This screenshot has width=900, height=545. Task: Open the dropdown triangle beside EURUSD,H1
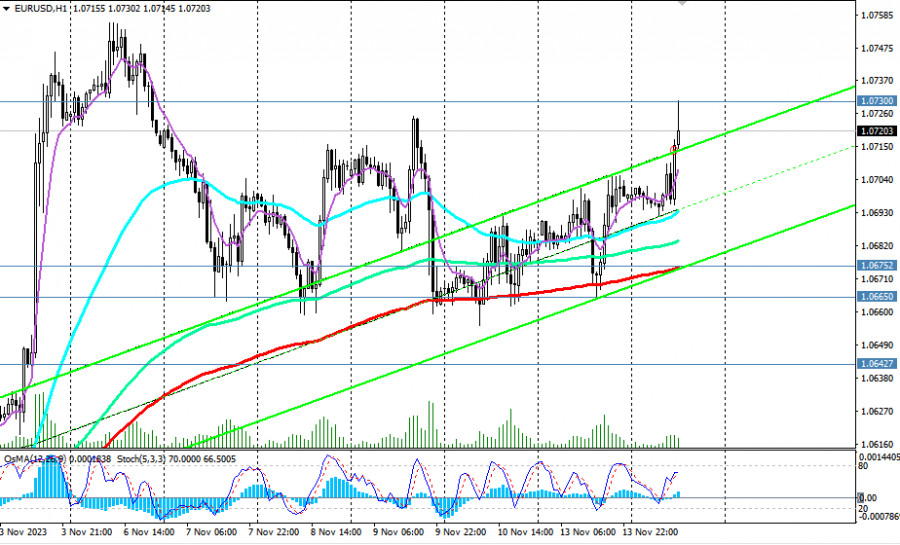[6, 9]
